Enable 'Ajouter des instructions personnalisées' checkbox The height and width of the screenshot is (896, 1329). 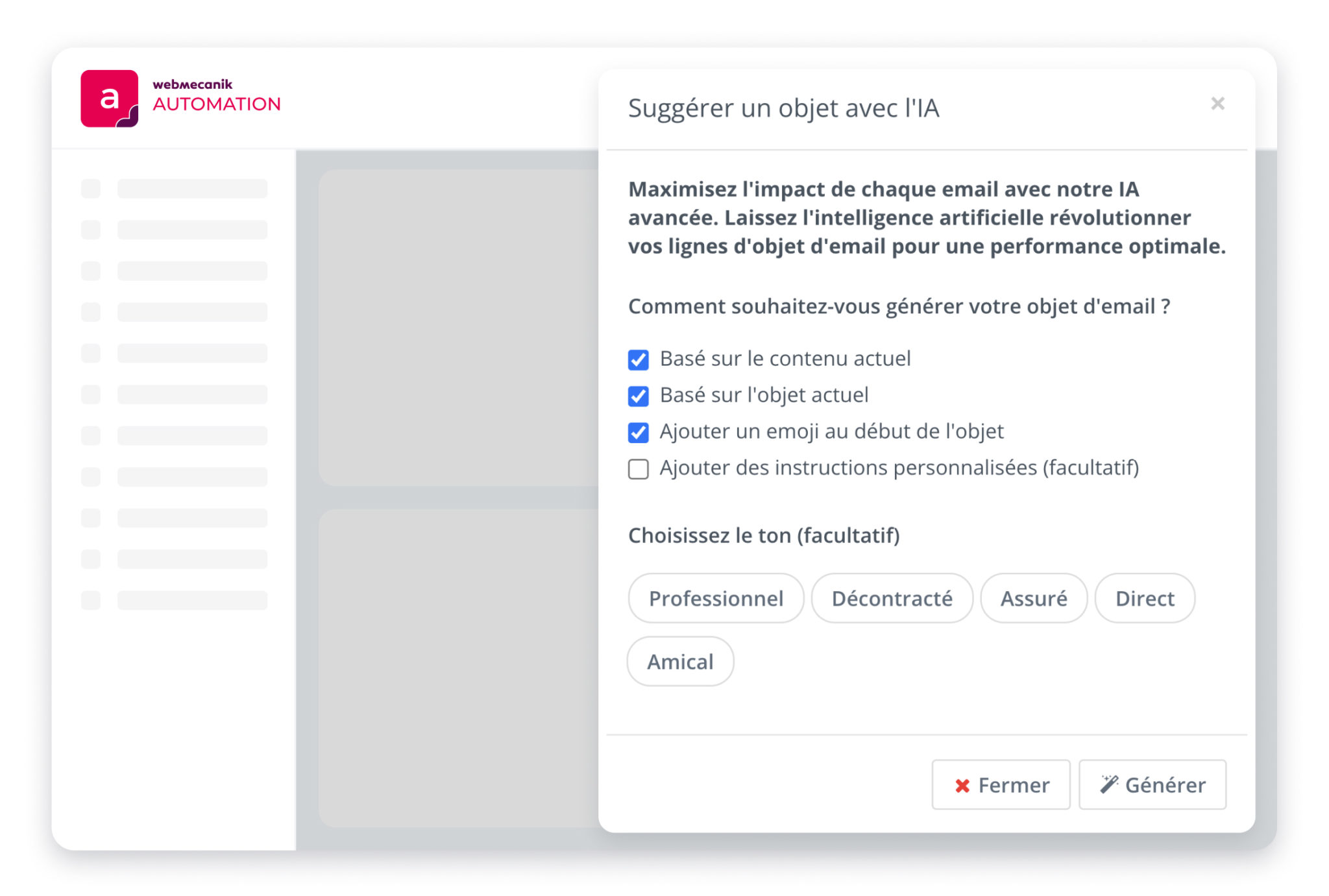click(x=639, y=468)
